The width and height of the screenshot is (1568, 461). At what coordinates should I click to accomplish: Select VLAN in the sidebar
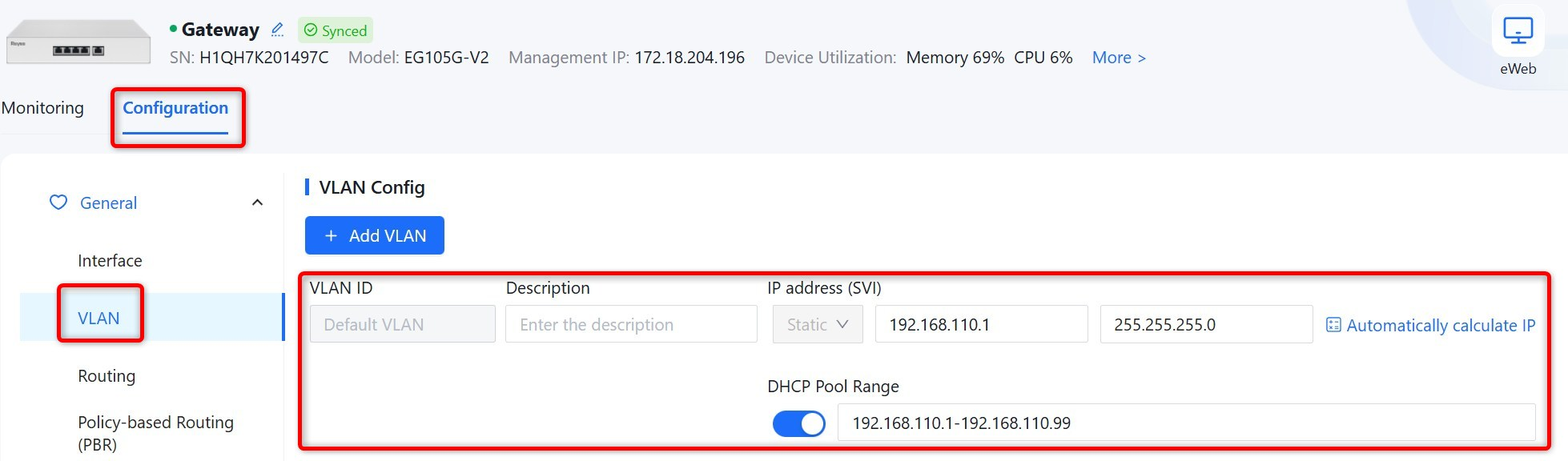click(x=99, y=319)
